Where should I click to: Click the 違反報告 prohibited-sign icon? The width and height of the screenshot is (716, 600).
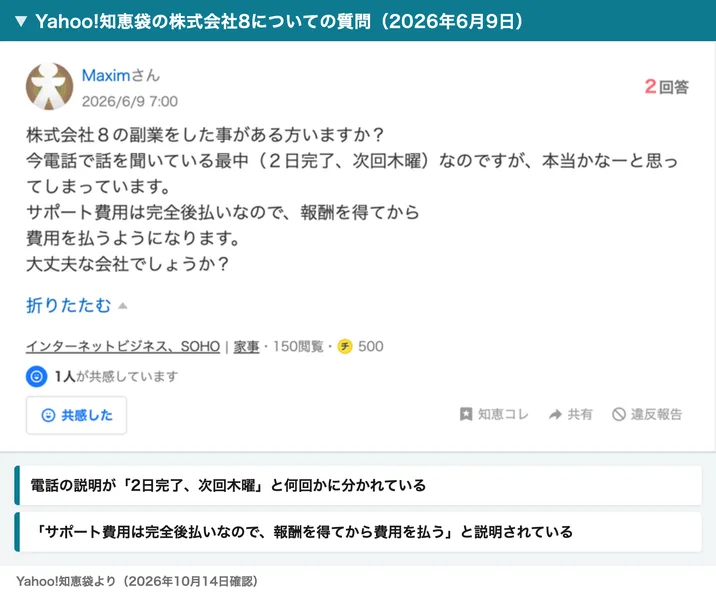coord(619,414)
